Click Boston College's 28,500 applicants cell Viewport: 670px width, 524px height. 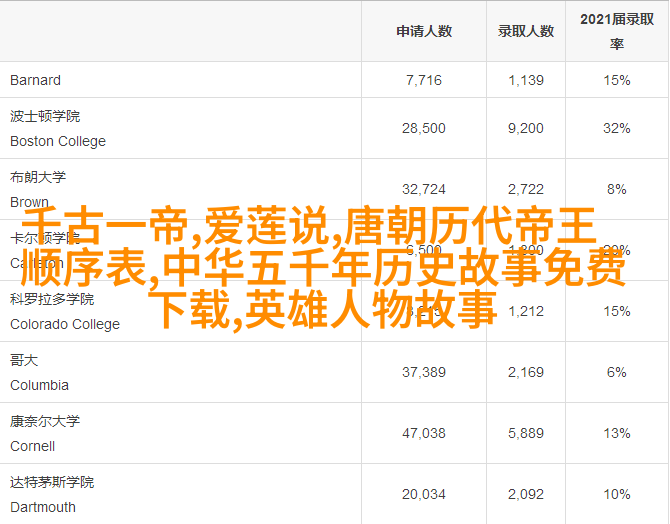point(424,128)
